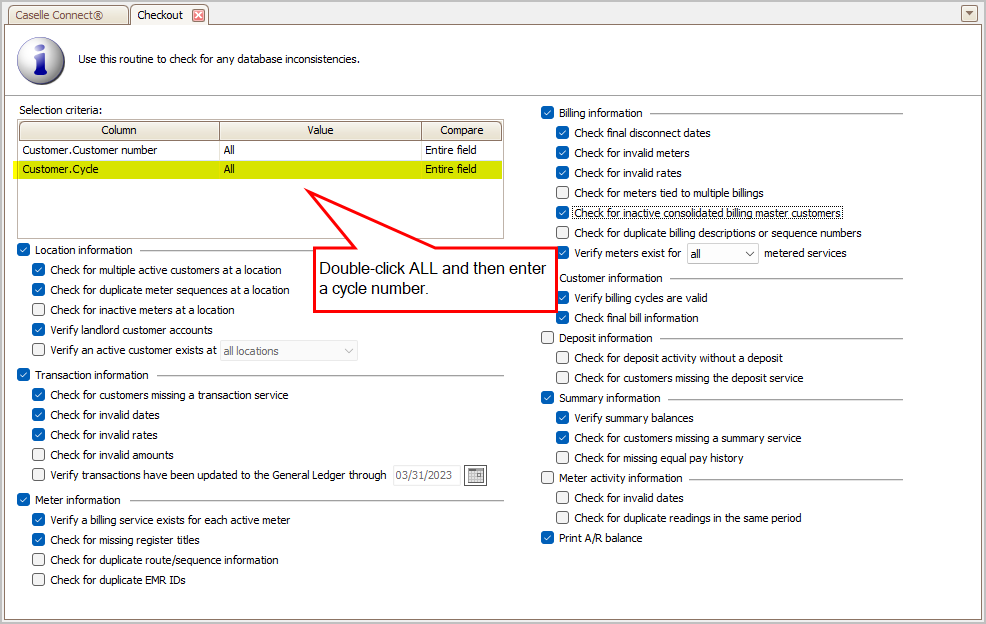The width and height of the screenshot is (986, 624).
Task: Enable Check for deposit activity without a deposit
Action: click(563, 358)
